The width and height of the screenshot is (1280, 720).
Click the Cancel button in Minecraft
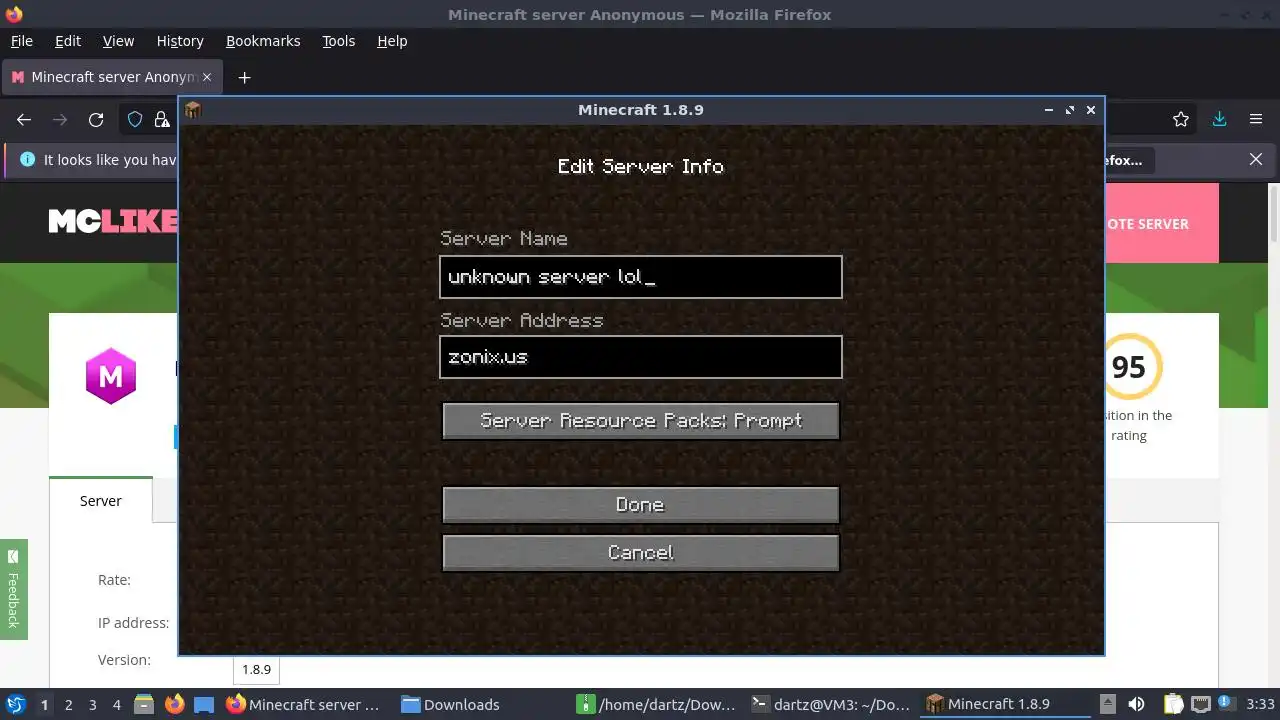[640, 553]
